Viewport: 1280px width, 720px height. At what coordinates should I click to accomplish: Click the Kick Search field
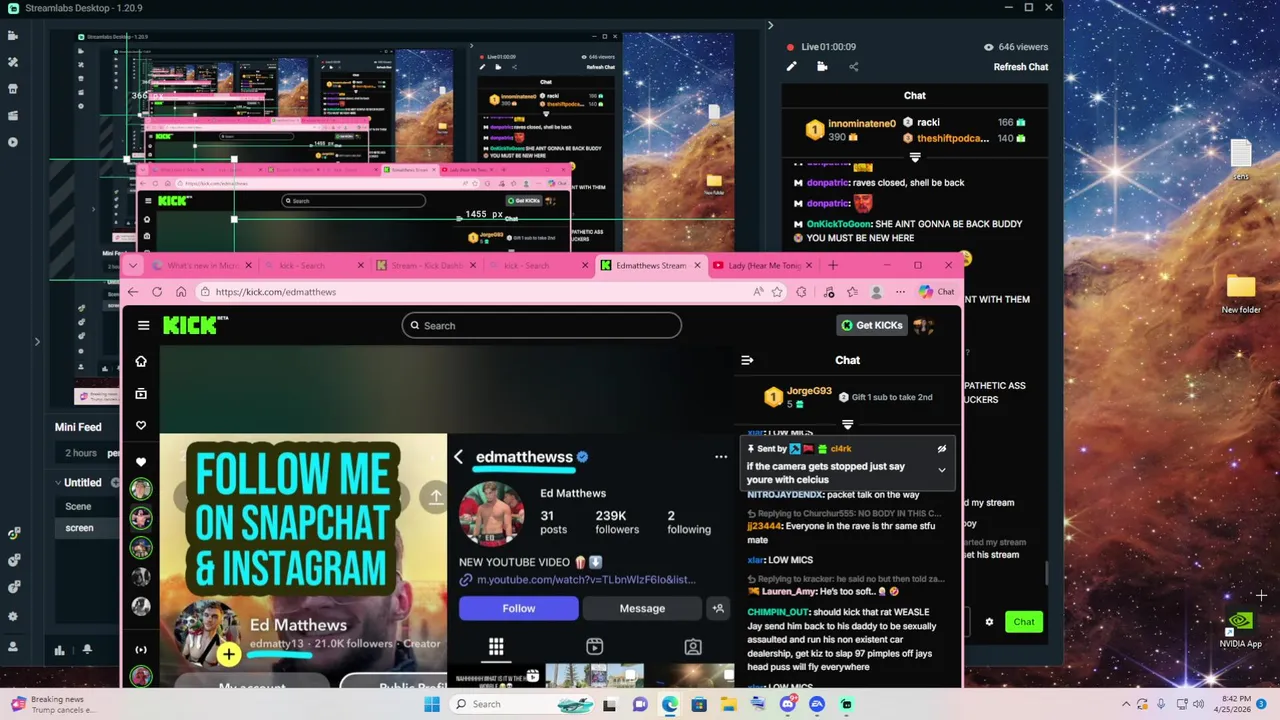tap(541, 325)
